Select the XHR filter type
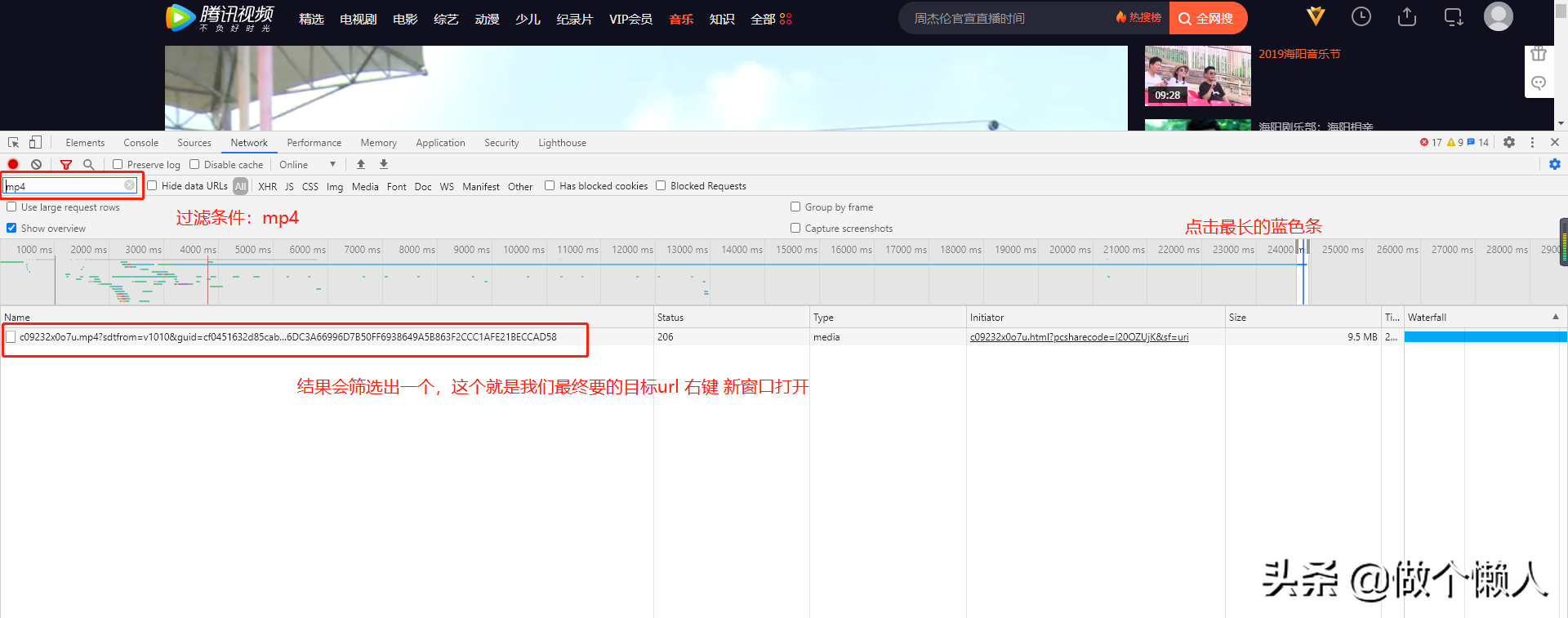Screen dimensions: 1568x618 [x=267, y=186]
